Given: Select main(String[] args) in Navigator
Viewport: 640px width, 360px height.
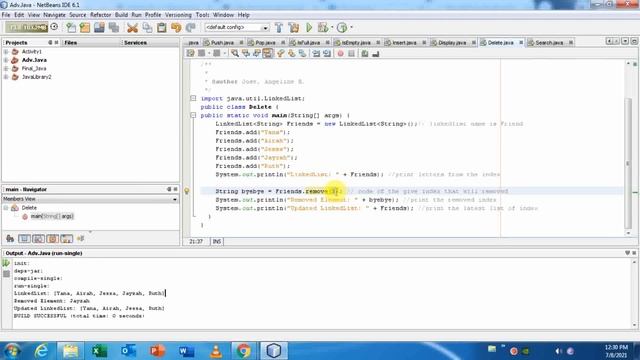Looking at the screenshot, I should click(52, 216).
